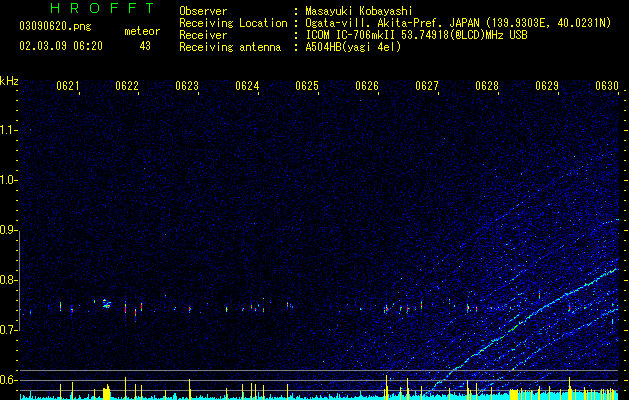Click the date stamp 02.03.09 06:20

61,46
